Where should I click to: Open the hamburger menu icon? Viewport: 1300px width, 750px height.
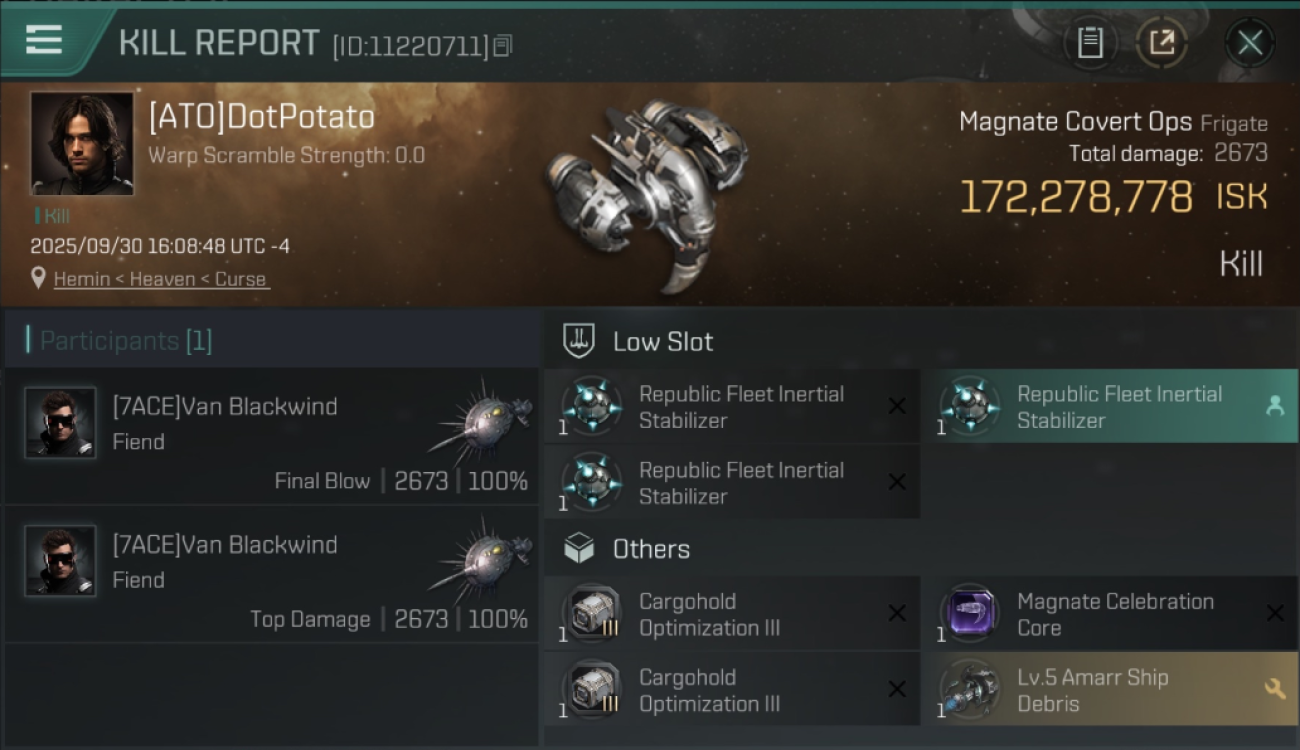[44, 40]
